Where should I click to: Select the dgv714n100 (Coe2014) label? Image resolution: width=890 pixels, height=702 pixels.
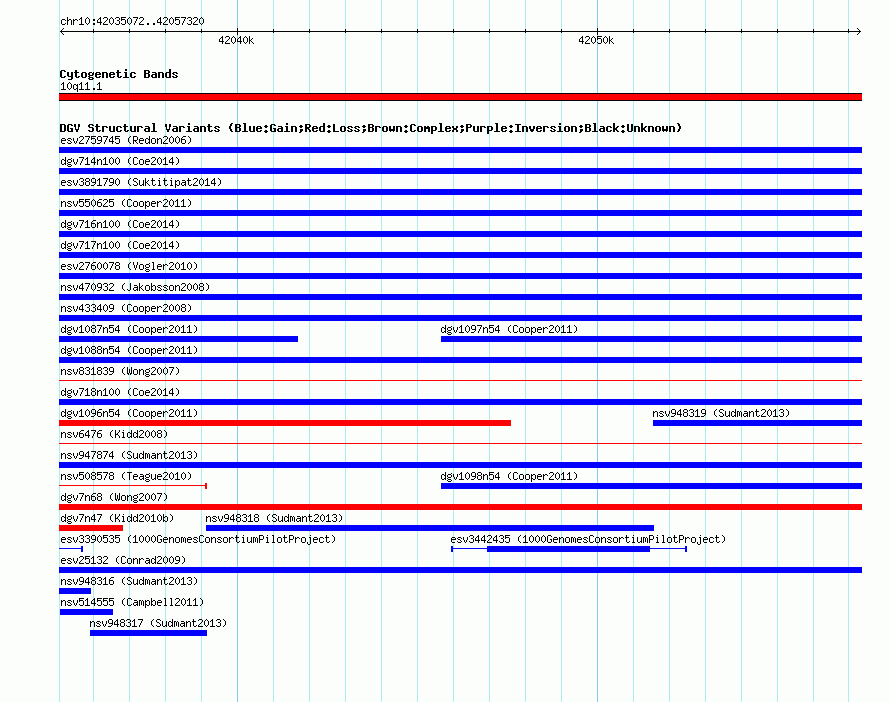[x=120, y=161]
